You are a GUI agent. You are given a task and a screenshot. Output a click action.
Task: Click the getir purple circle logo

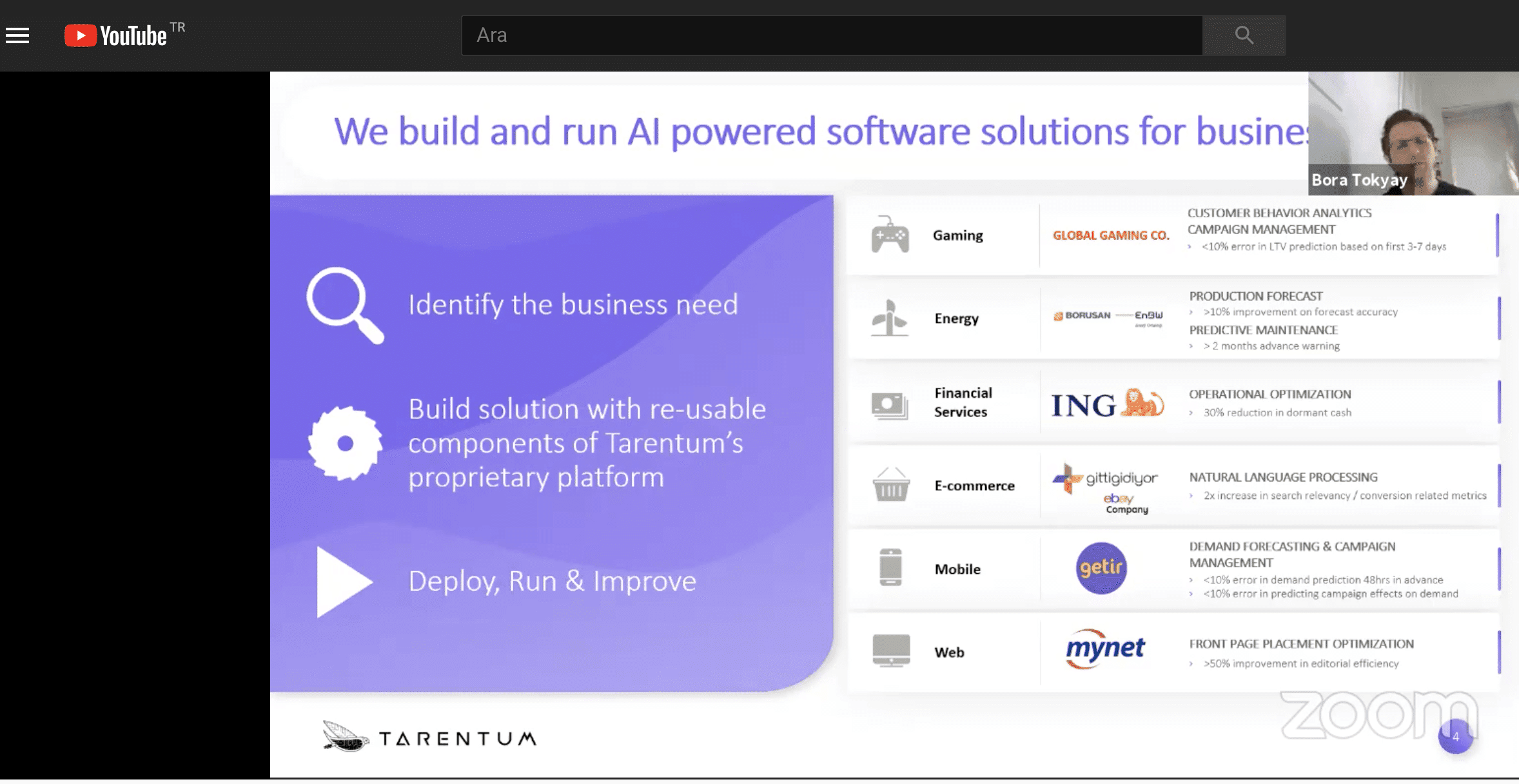[1101, 568]
